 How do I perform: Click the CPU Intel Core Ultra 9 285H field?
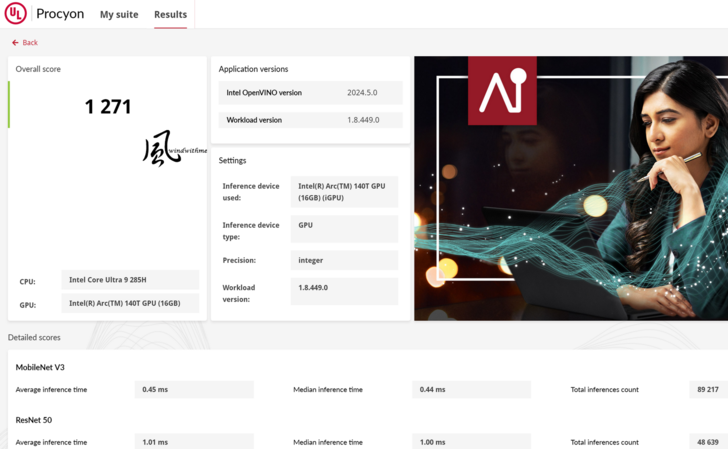130,280
